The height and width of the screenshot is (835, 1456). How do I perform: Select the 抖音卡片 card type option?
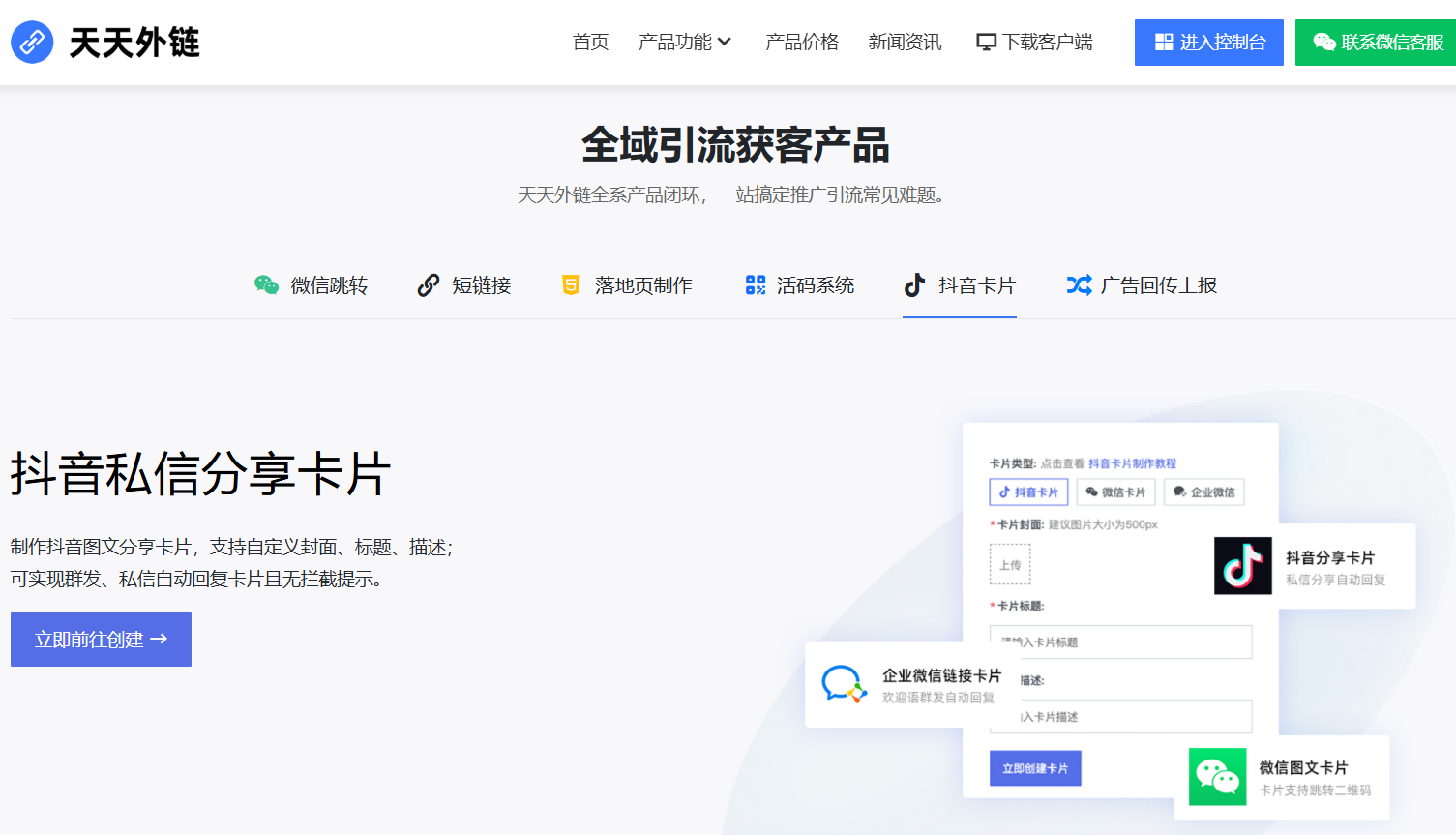click(x=1028, y=492)
